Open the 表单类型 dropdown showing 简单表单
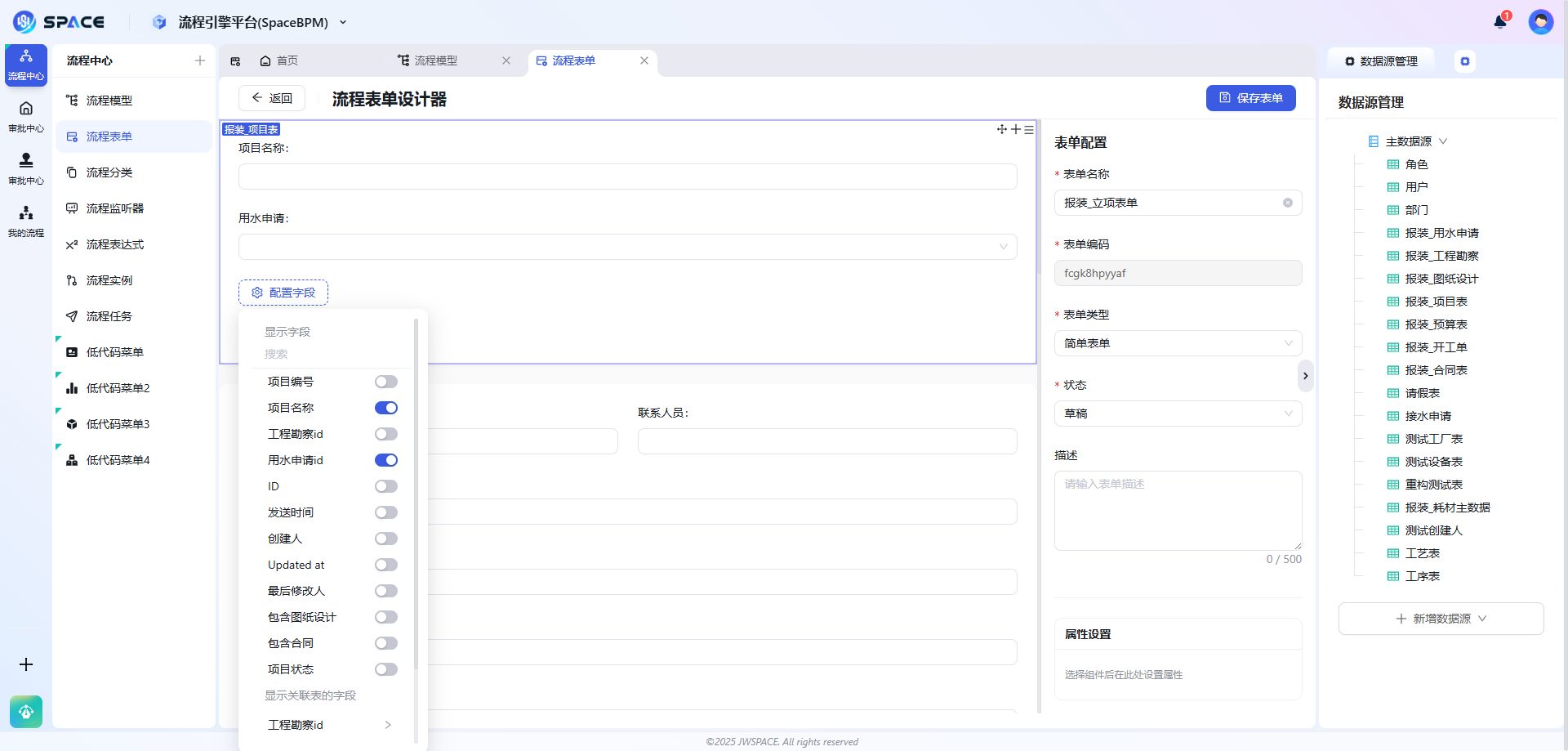Viewport: 1568px width, 751px height. click(1177, 342)
